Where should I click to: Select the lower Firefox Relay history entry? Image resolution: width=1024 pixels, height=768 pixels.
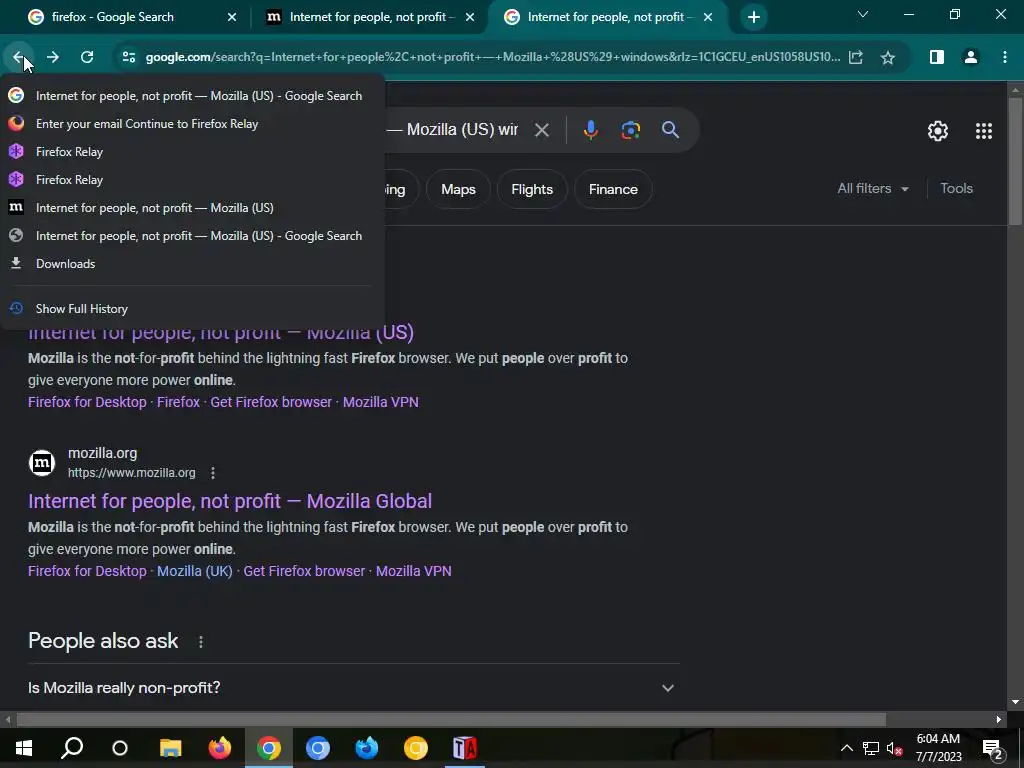tap(193, 180)
